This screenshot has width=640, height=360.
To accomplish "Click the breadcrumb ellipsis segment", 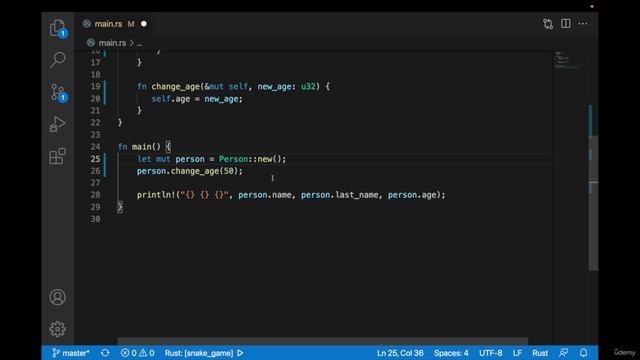I will point(140,43).
